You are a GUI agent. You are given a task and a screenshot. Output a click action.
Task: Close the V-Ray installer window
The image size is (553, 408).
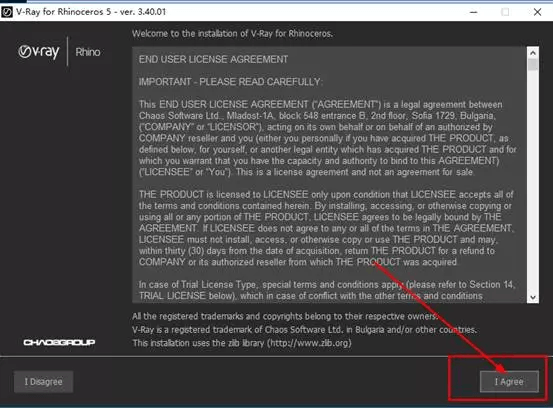[x=537, y=12]
